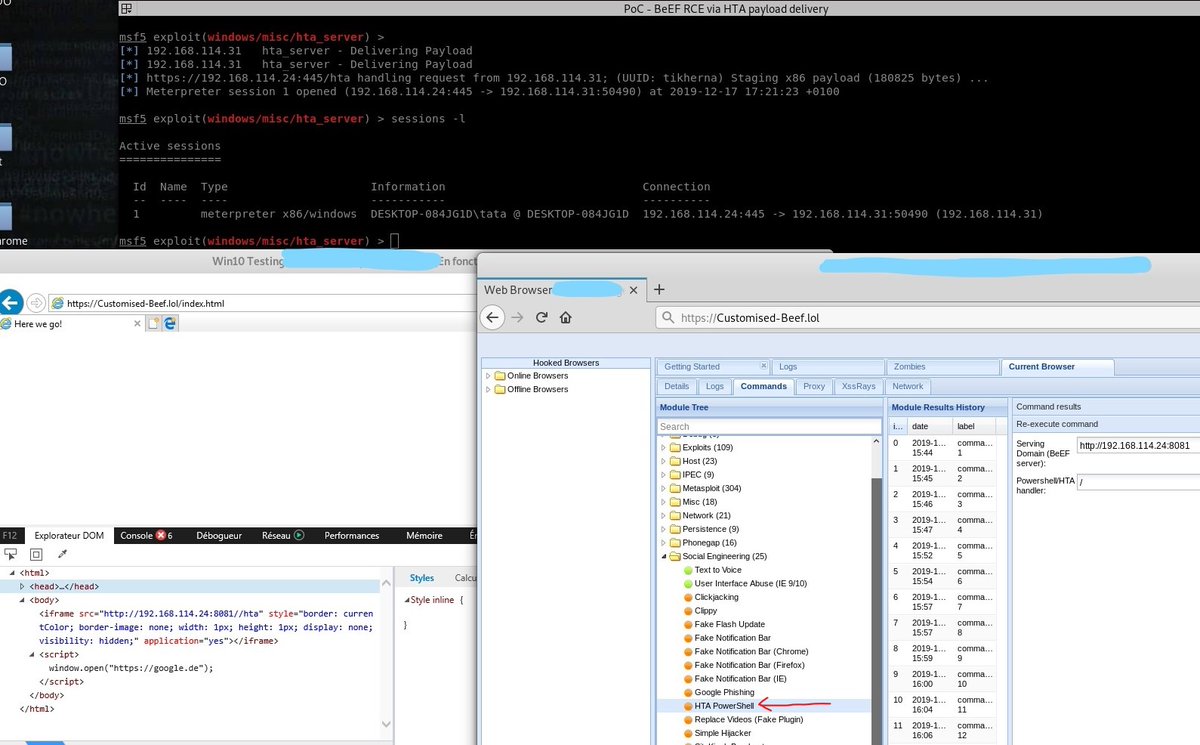The image size is (1200, 745).
Task: Open result row 0 dated 15:44
Action: pos(942,447)
